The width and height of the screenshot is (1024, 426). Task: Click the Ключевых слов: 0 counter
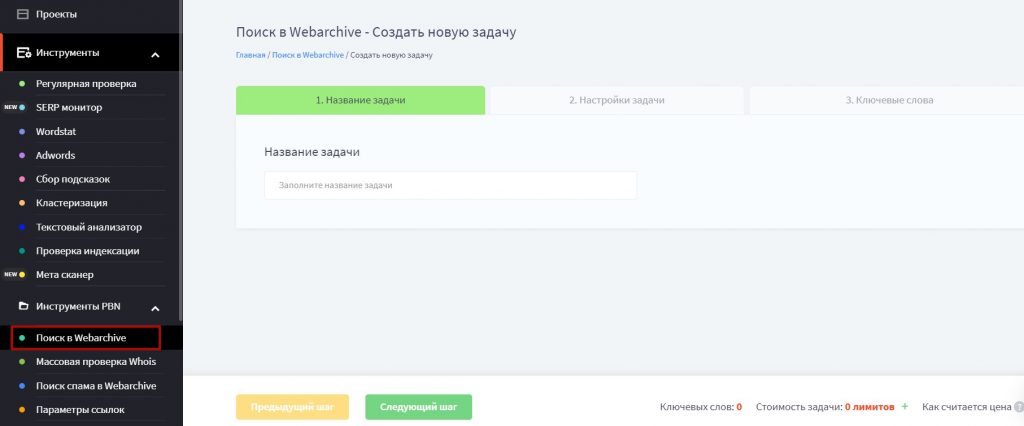click(701, 406)
